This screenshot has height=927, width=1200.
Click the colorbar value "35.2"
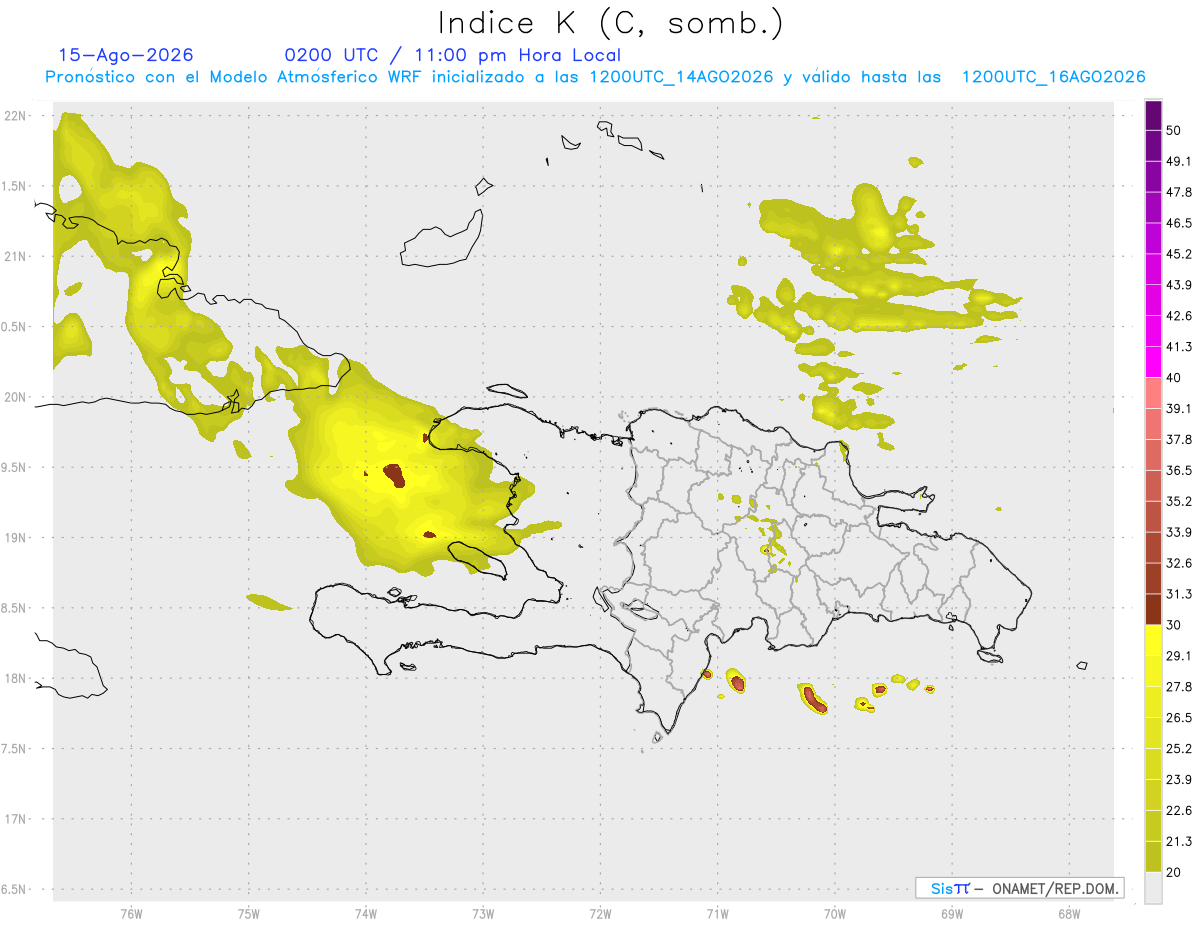(x=1178, y=501)
